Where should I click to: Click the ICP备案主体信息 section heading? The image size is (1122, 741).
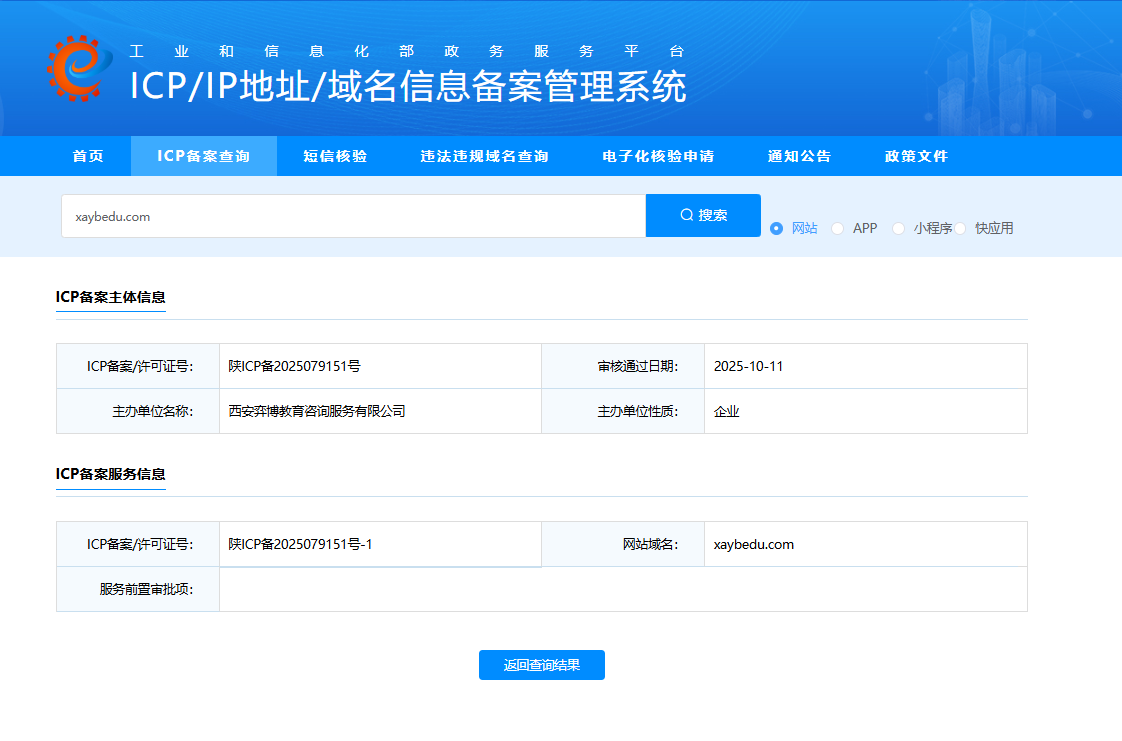[x=111, y=298]
